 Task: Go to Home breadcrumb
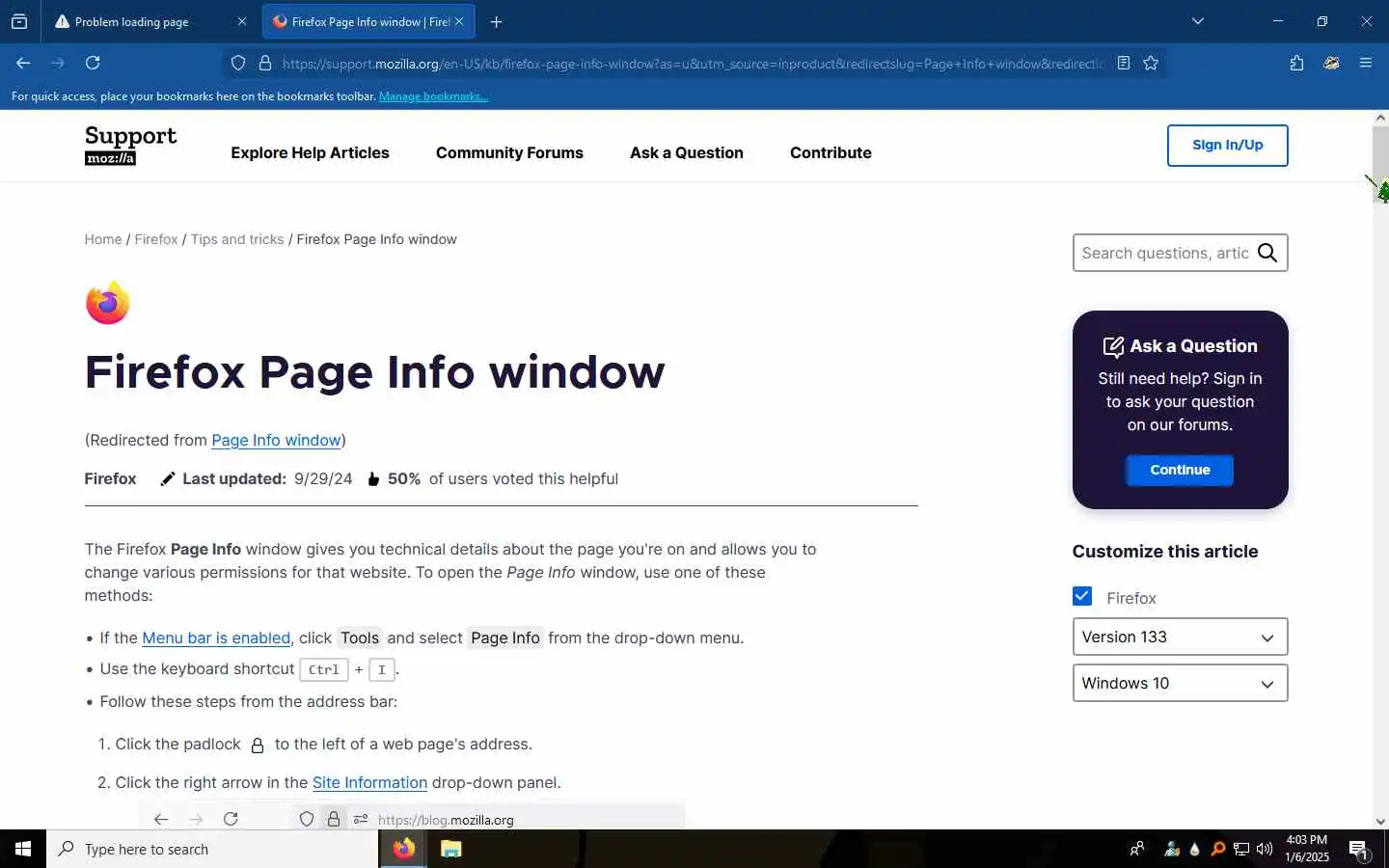103,239
